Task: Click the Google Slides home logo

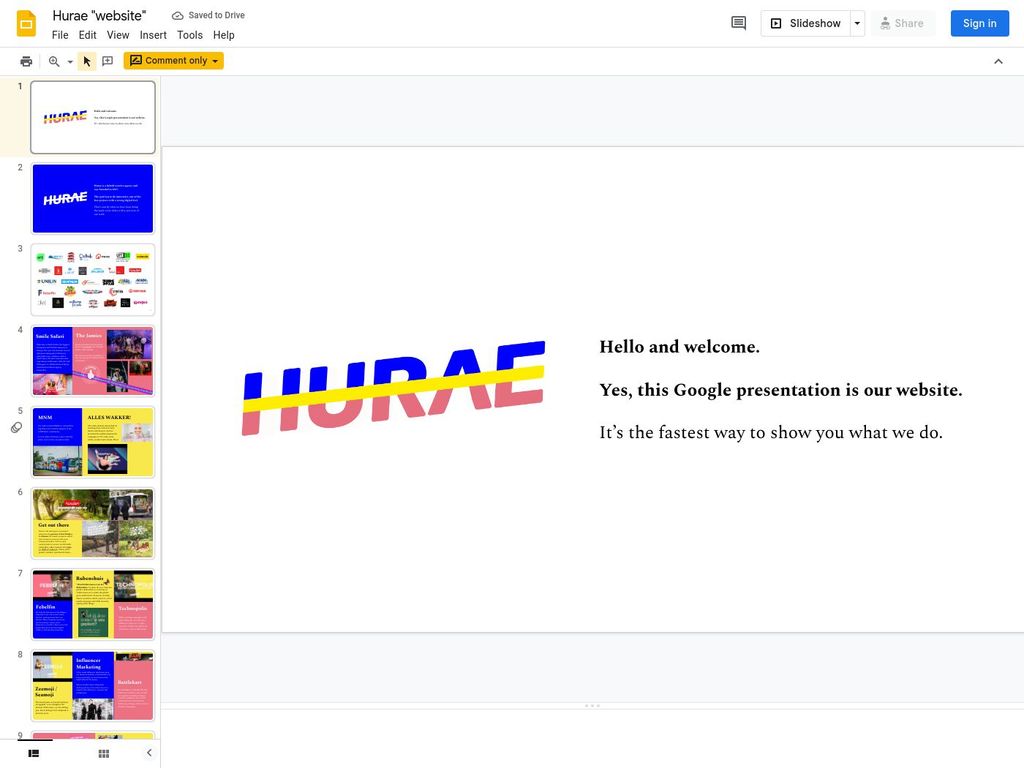Action: point(26,24)
